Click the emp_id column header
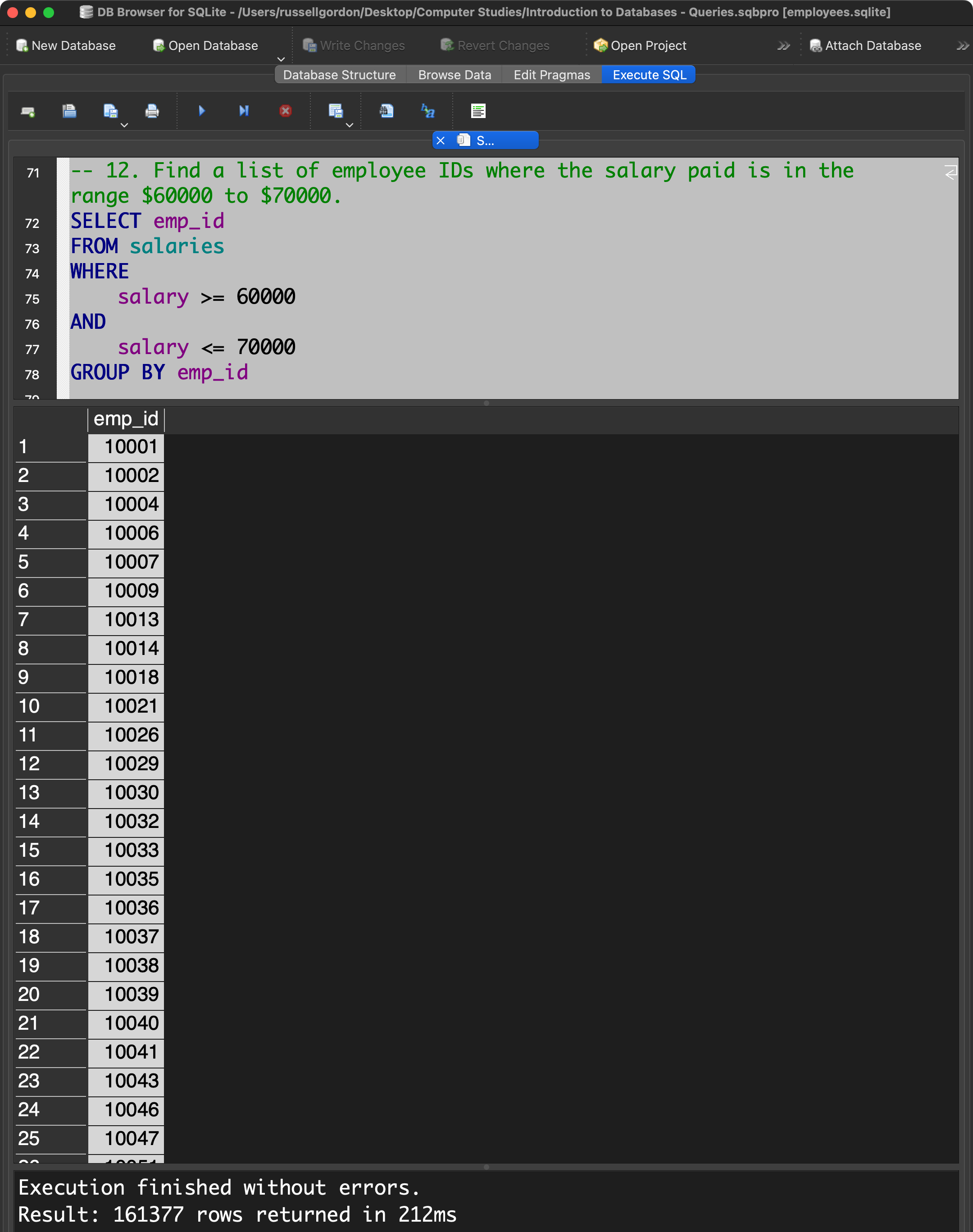The image size is (973, 1232). click(126, 419)
